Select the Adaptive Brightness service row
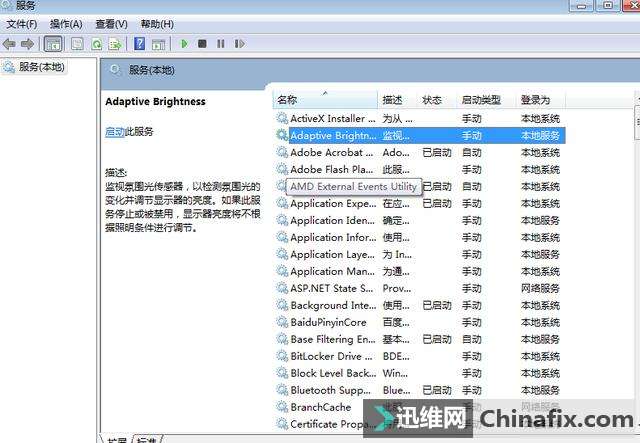Image resolution: width=640 pixels, height=443 pixels. [x=420, y=136]
